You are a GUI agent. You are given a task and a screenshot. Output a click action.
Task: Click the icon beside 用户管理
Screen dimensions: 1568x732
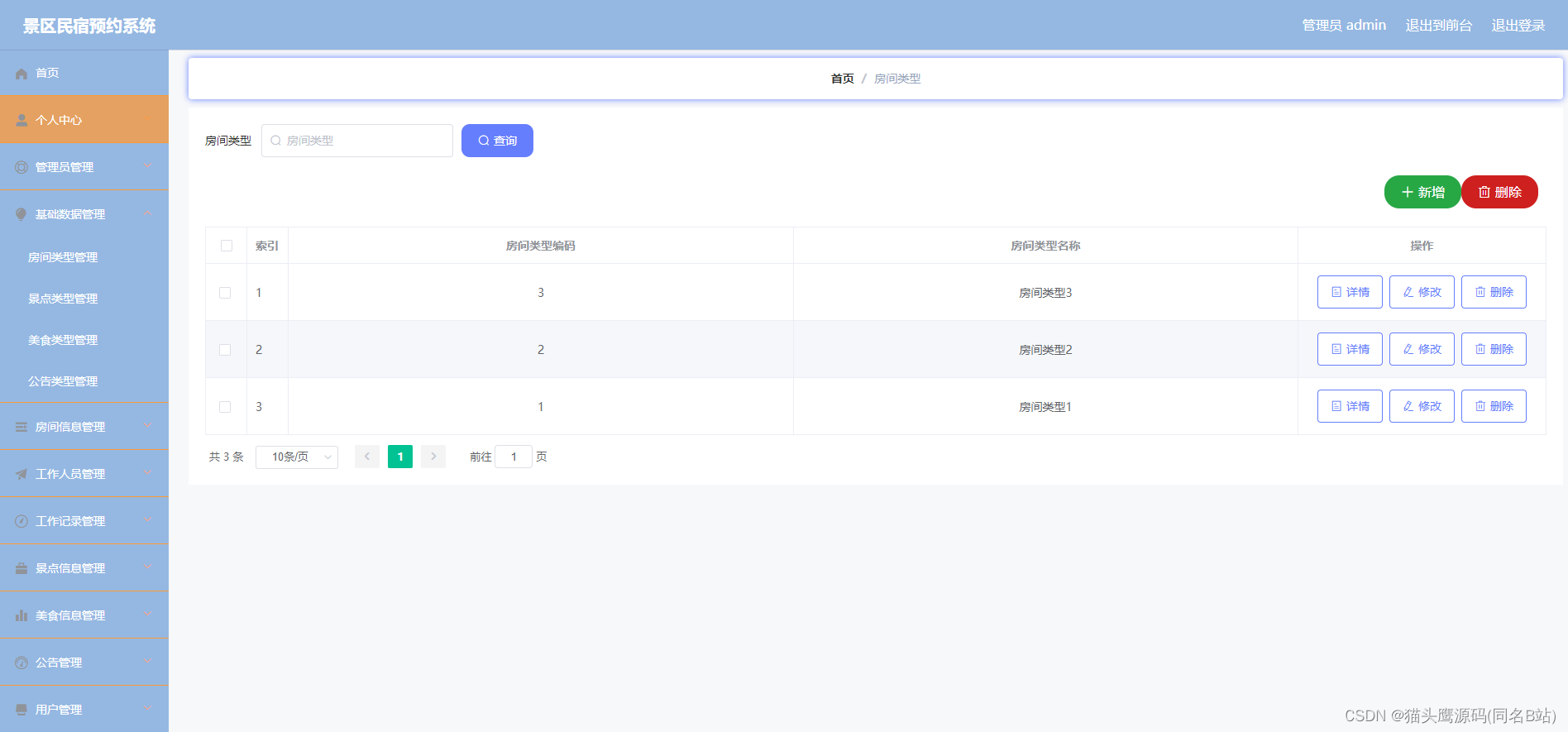click(x=22, y=710)
